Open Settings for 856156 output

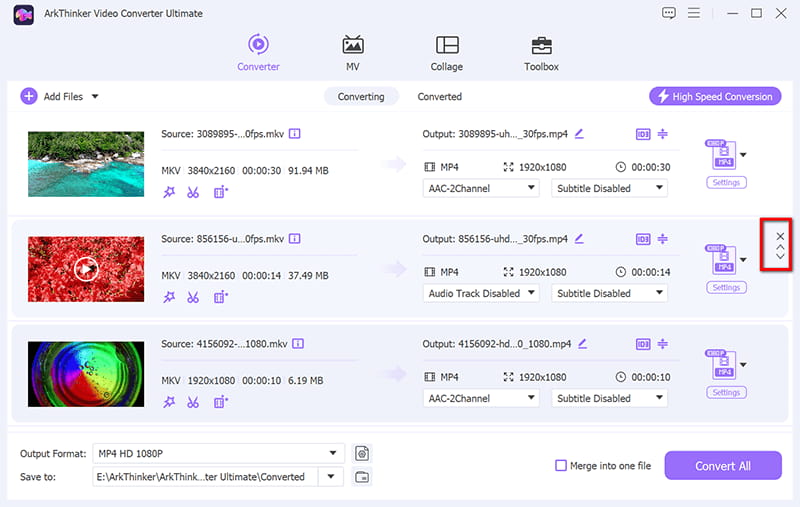tap(726, 287)
